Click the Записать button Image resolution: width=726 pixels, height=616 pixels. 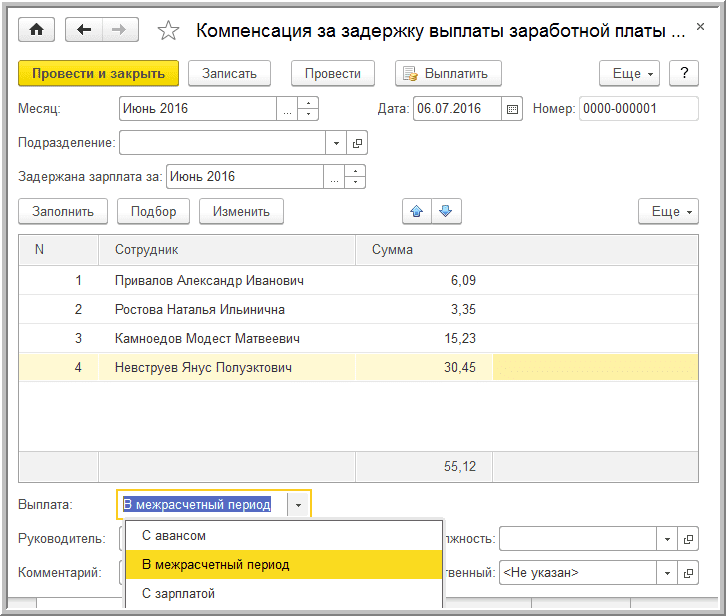click(x=229, y=73)
